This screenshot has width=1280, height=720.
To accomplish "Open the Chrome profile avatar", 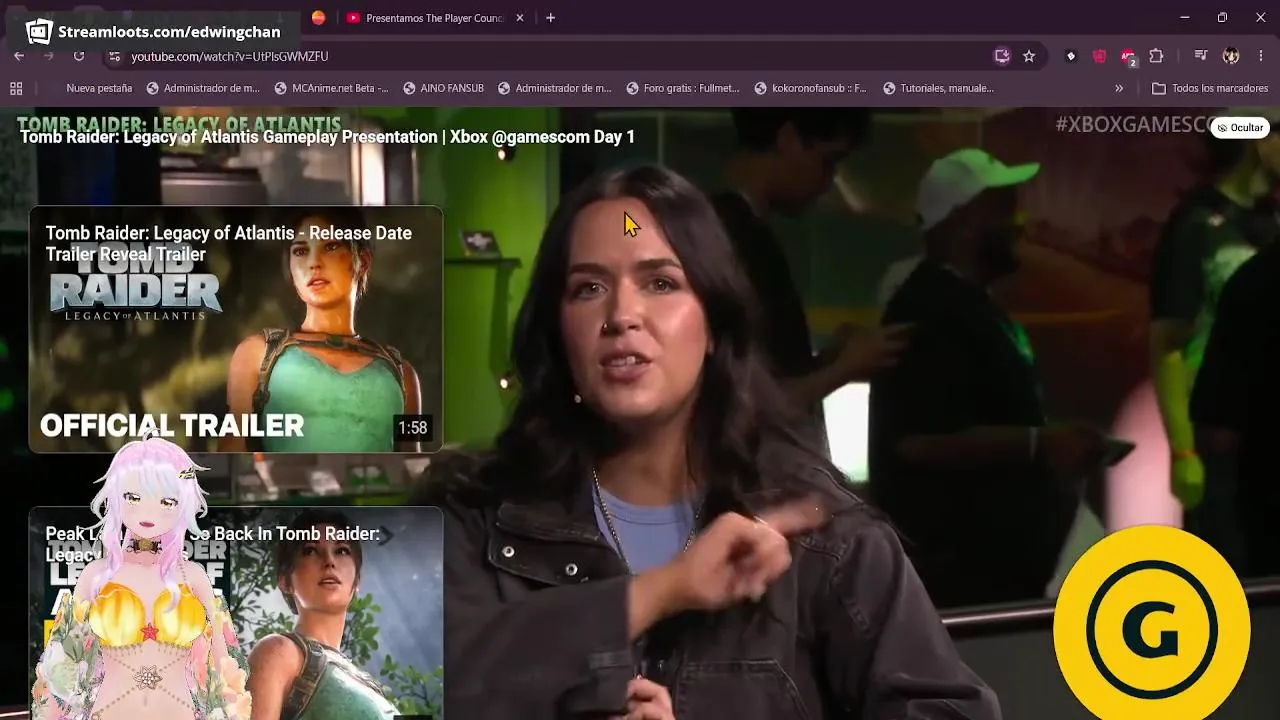I will [1231, 56].
